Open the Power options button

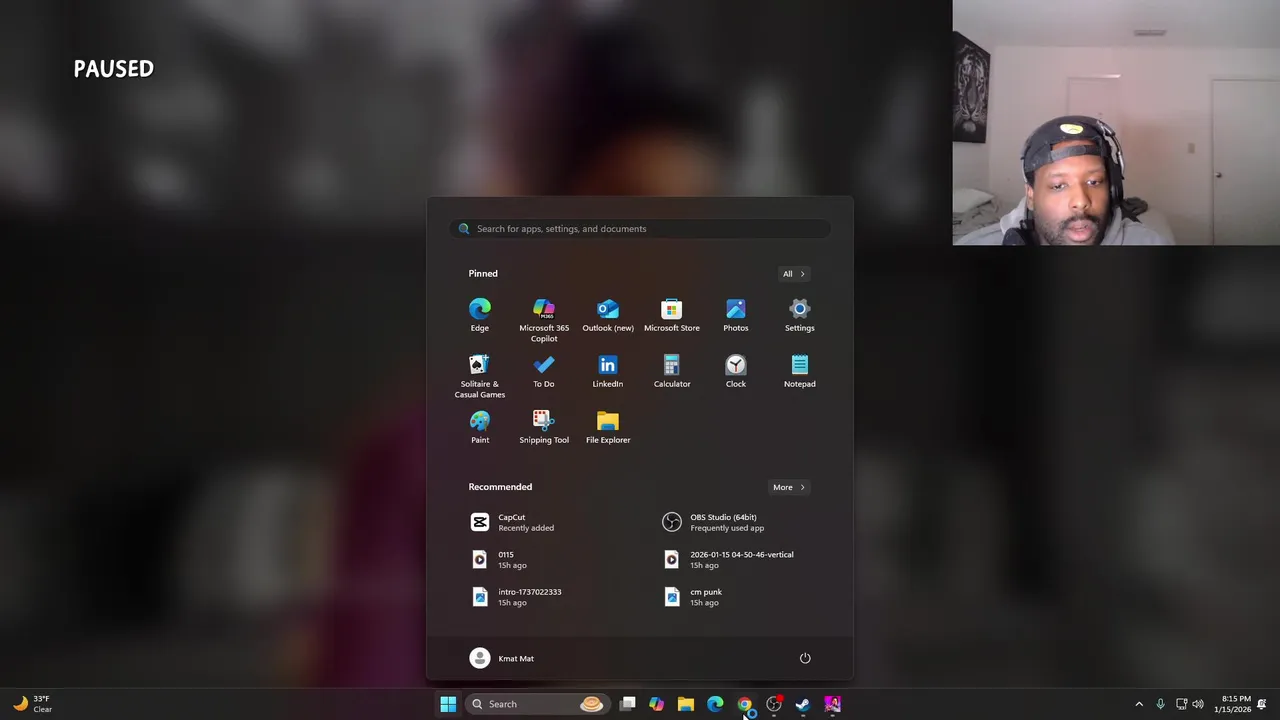point(805,658)
